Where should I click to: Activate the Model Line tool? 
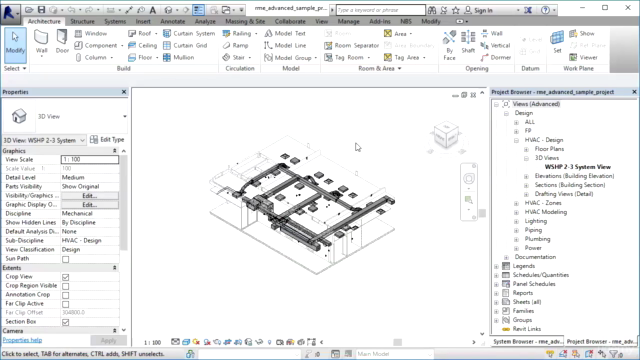coord(285,45)
